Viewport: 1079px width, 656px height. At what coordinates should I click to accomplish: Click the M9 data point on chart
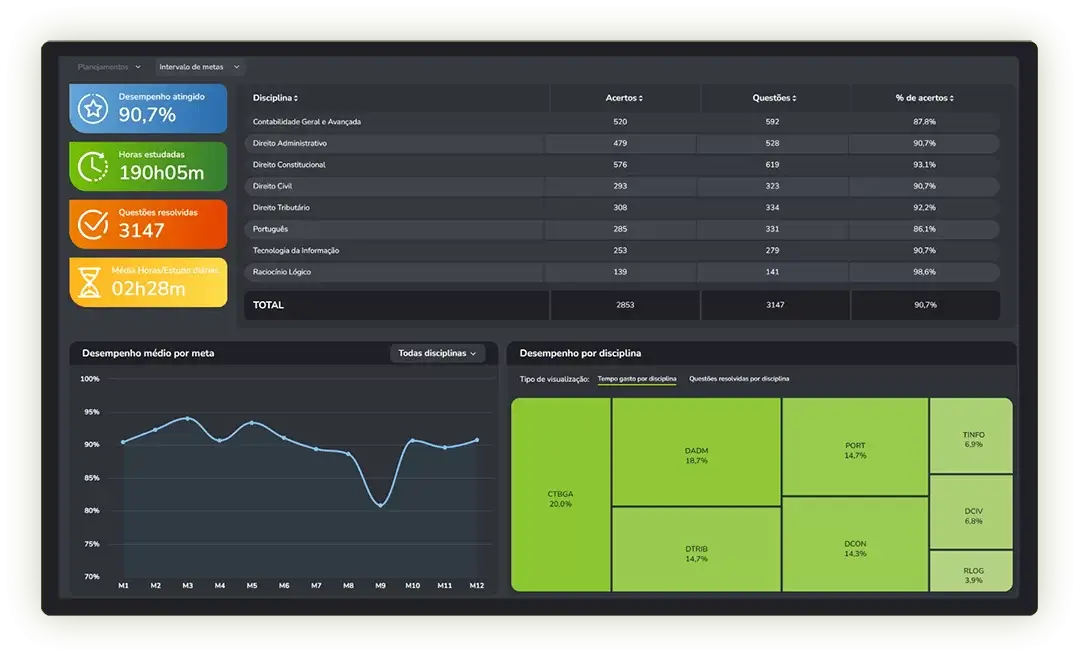380,505
